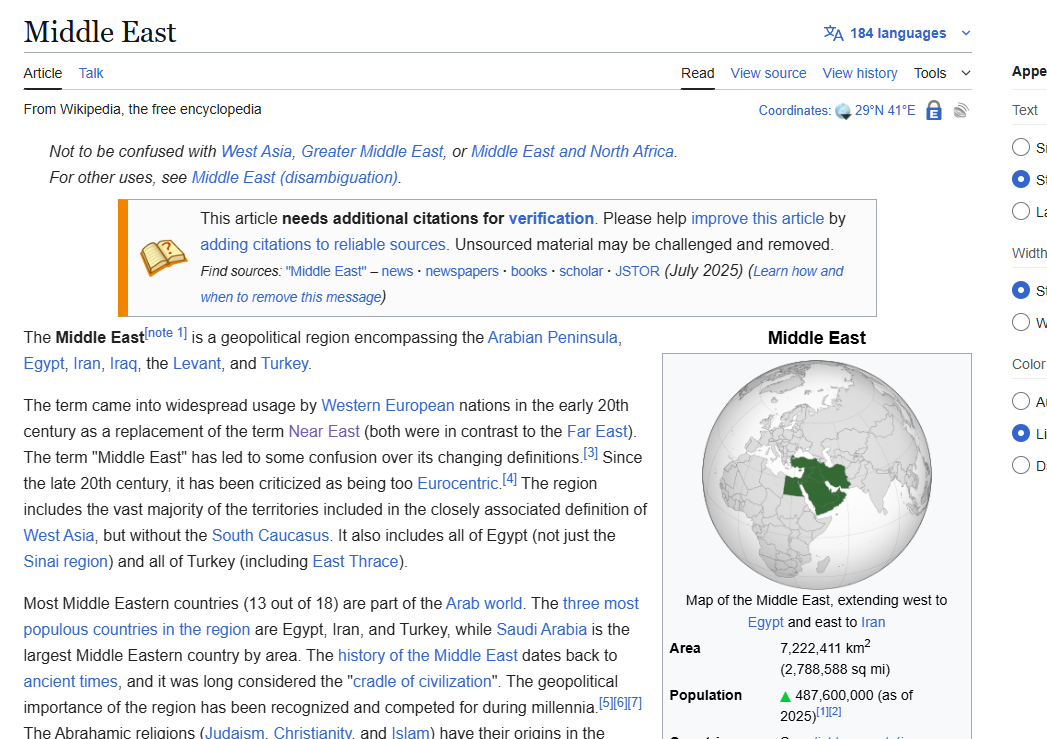
Task: Open the ancient times link
Action: point(70,682)
